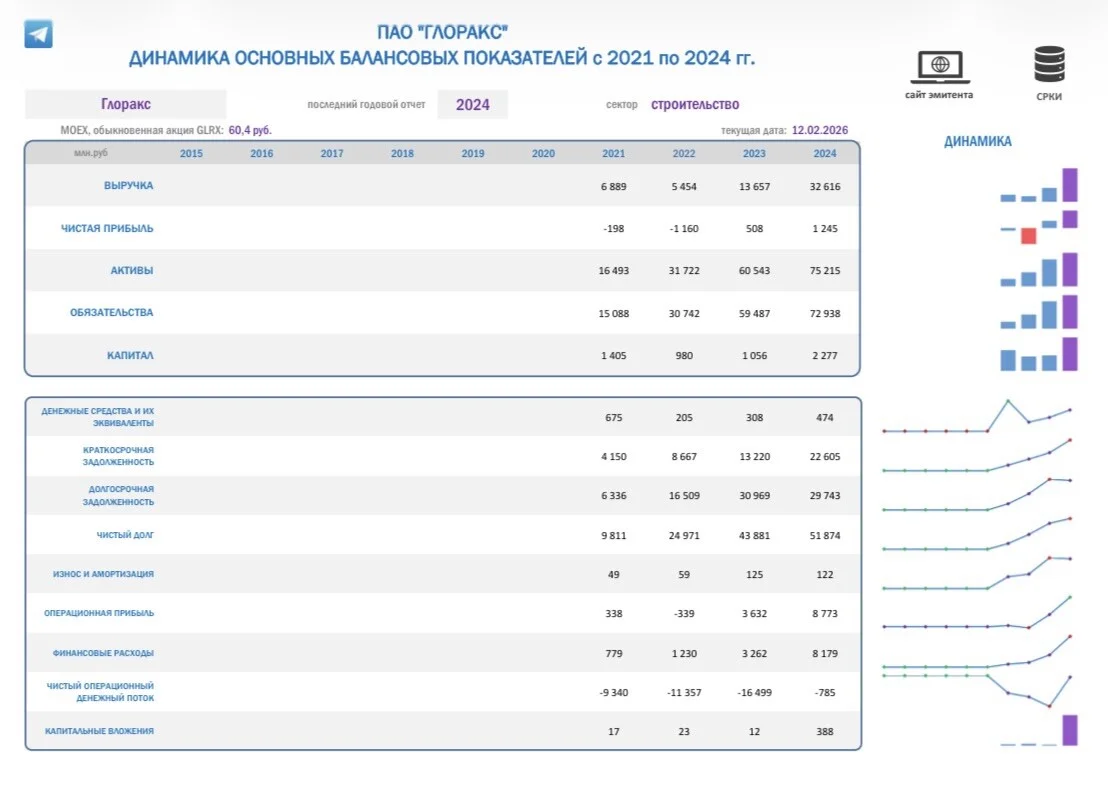Select the 2015 column header
Viewport: 1108px width, 787px height.
point(191,153)
